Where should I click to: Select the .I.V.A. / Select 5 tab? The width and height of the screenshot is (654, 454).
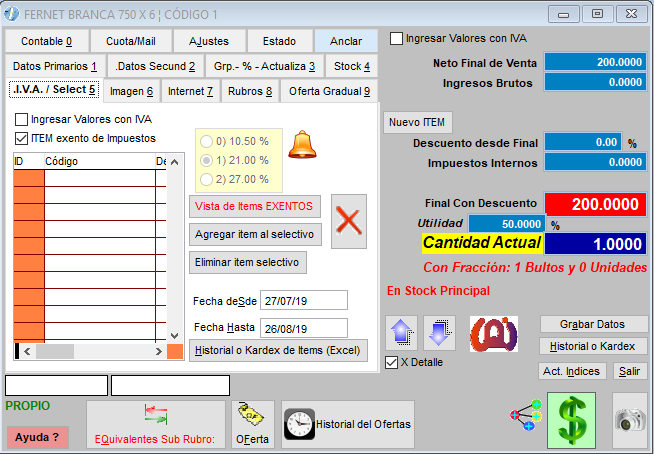tap(54, 90)
